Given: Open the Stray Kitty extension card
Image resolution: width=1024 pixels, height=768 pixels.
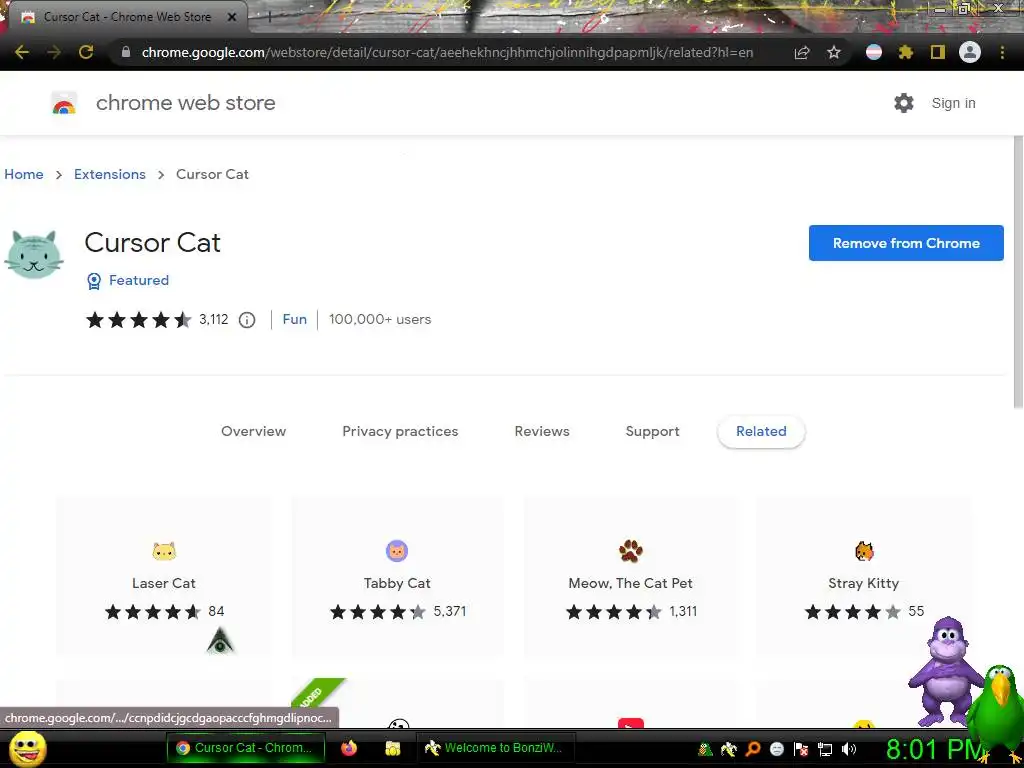Looking at the screenshot, I should [863, 576].
